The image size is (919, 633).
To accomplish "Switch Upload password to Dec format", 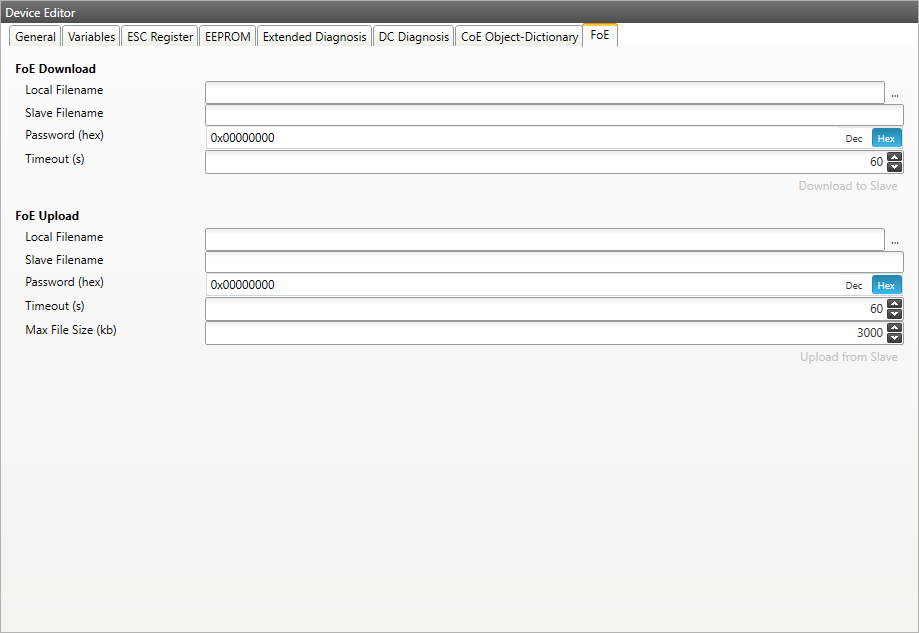I will point(854,286).
